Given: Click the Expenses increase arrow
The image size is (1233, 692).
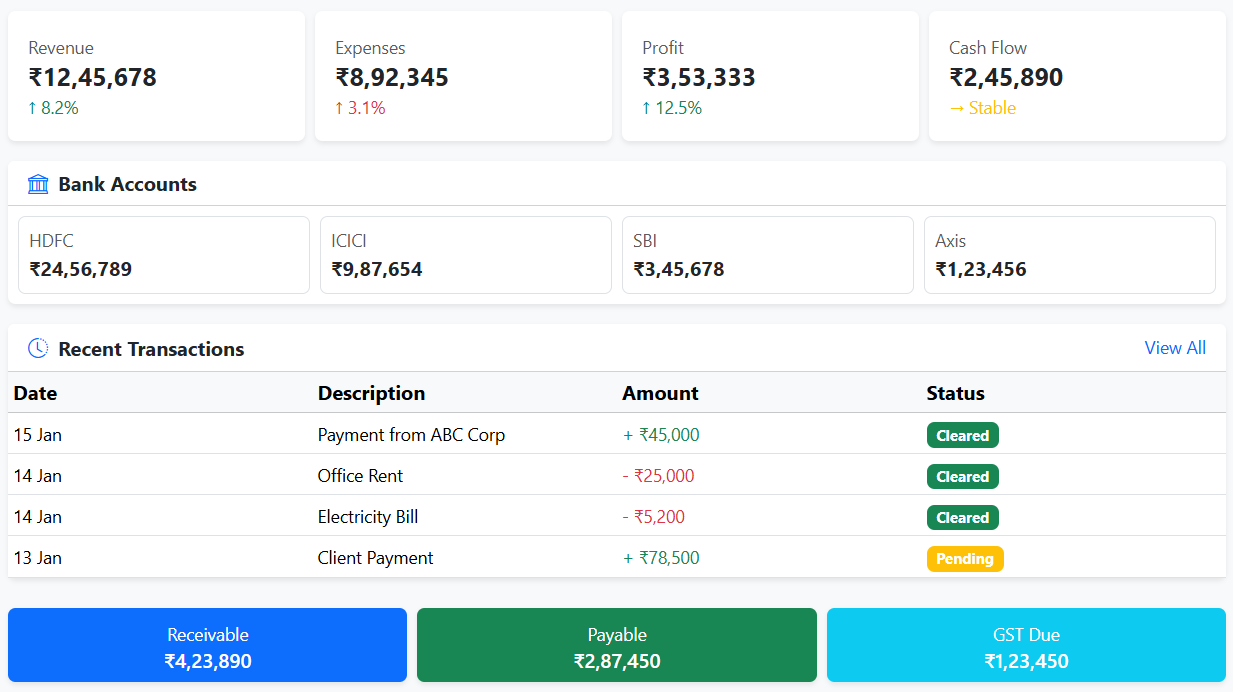Looking at the screenshot, I should [x=340, y=108].
